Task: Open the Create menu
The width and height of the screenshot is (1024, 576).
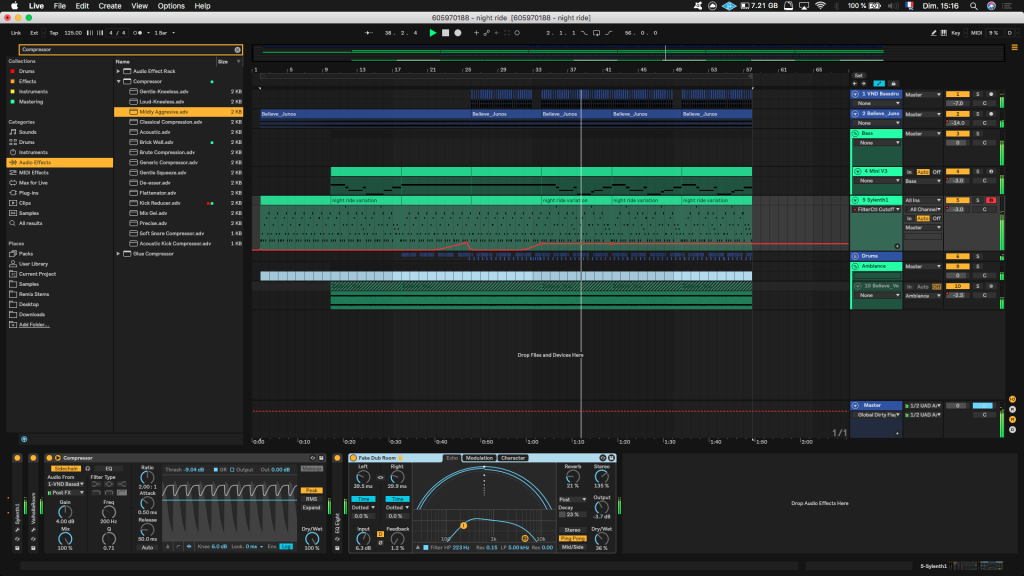Action: click(110, 6)
